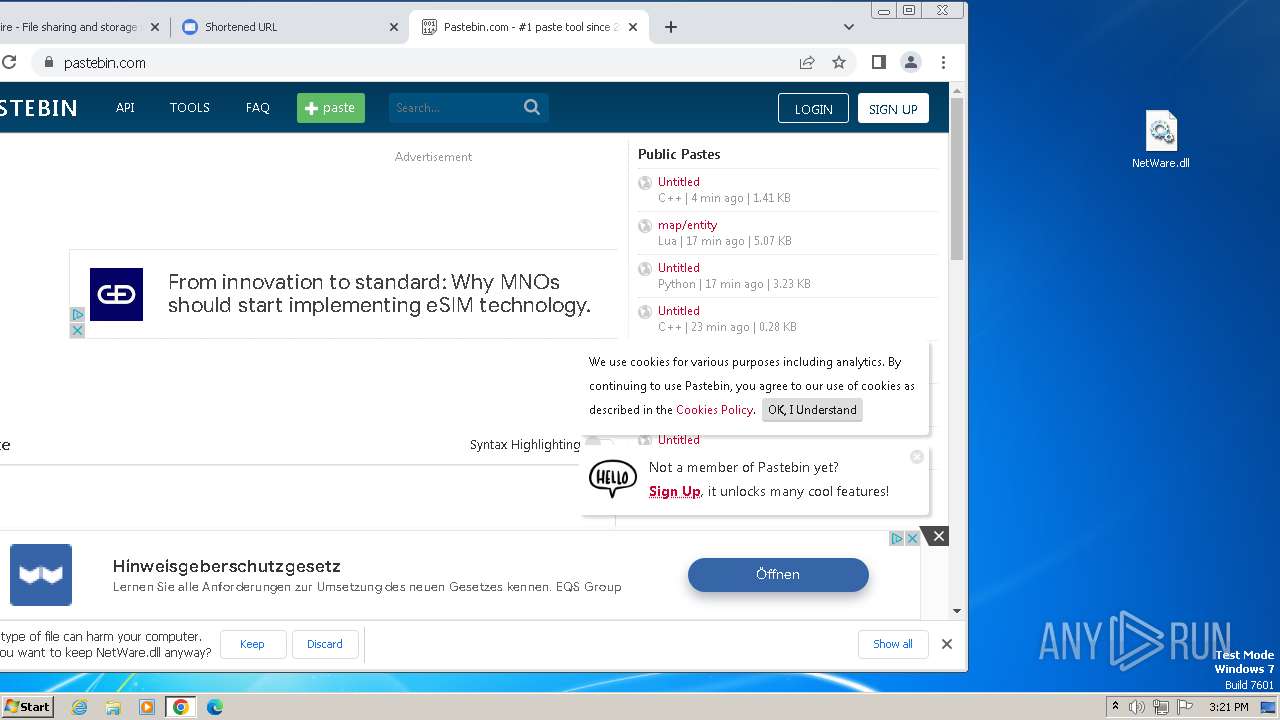Keep the NetWare.dll download

coord(252,644)
